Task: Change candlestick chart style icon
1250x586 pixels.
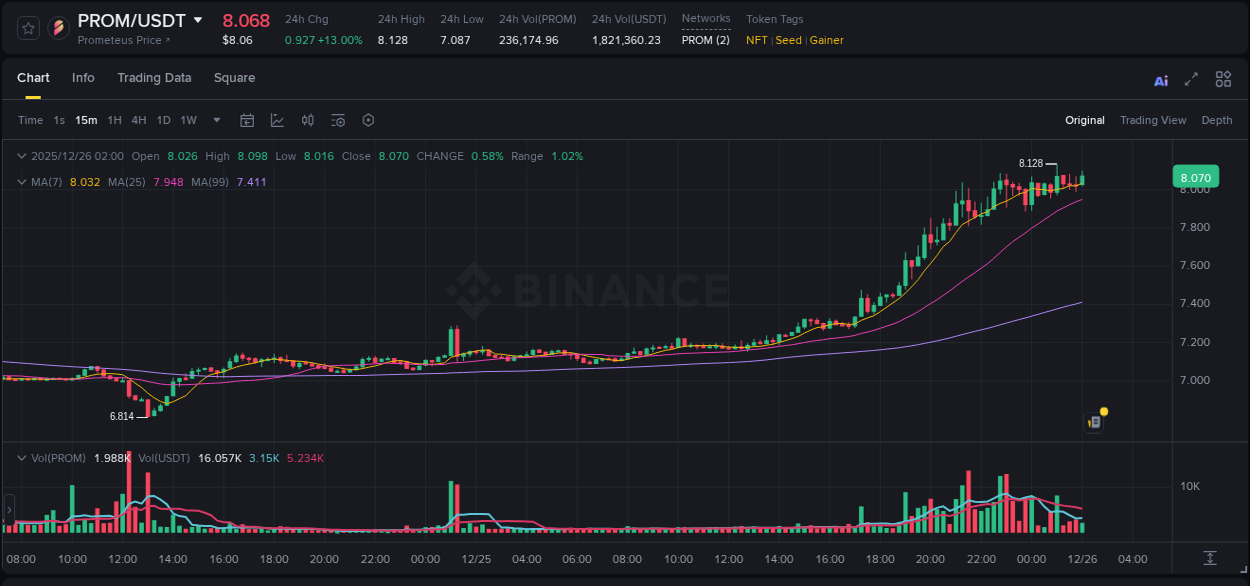Action: (308, 121)
